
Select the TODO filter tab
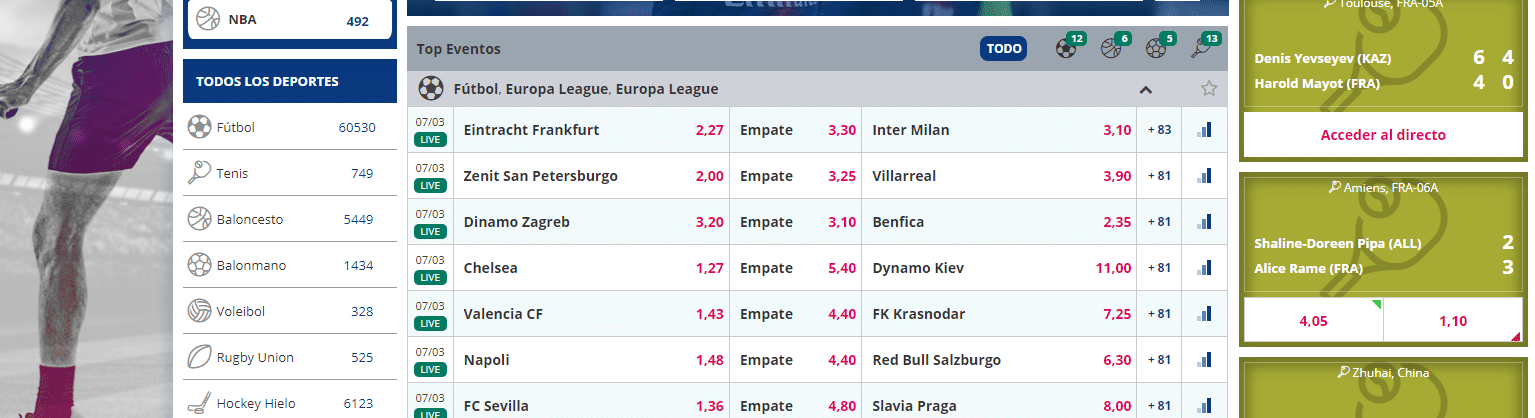[1004, 48]
